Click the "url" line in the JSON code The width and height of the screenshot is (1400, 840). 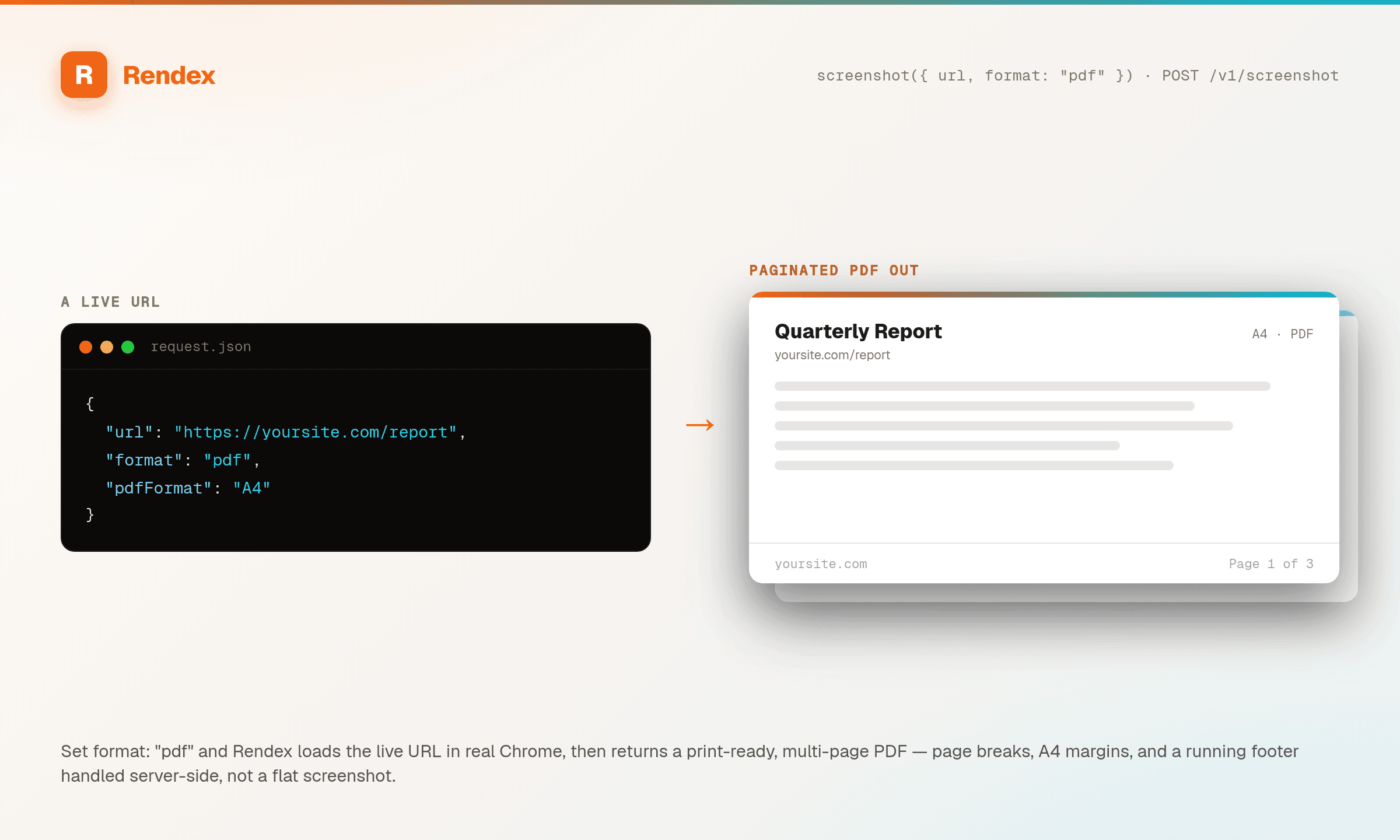tap(286, 432)
